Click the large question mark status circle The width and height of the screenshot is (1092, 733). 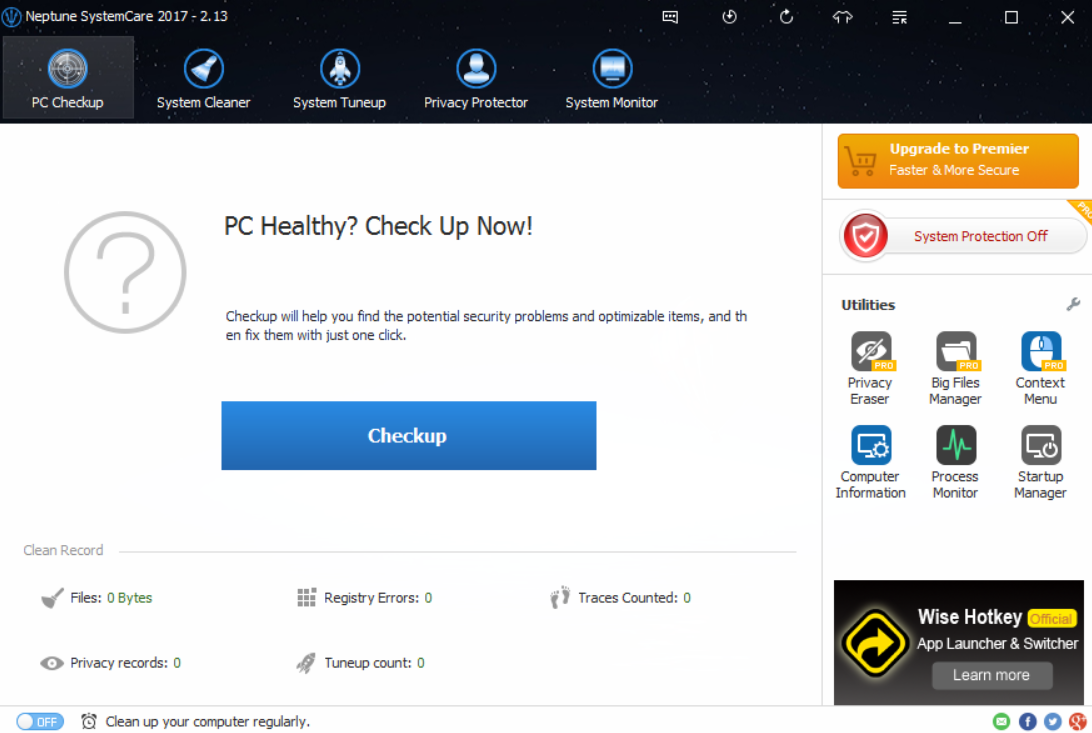tap(125, 272)
